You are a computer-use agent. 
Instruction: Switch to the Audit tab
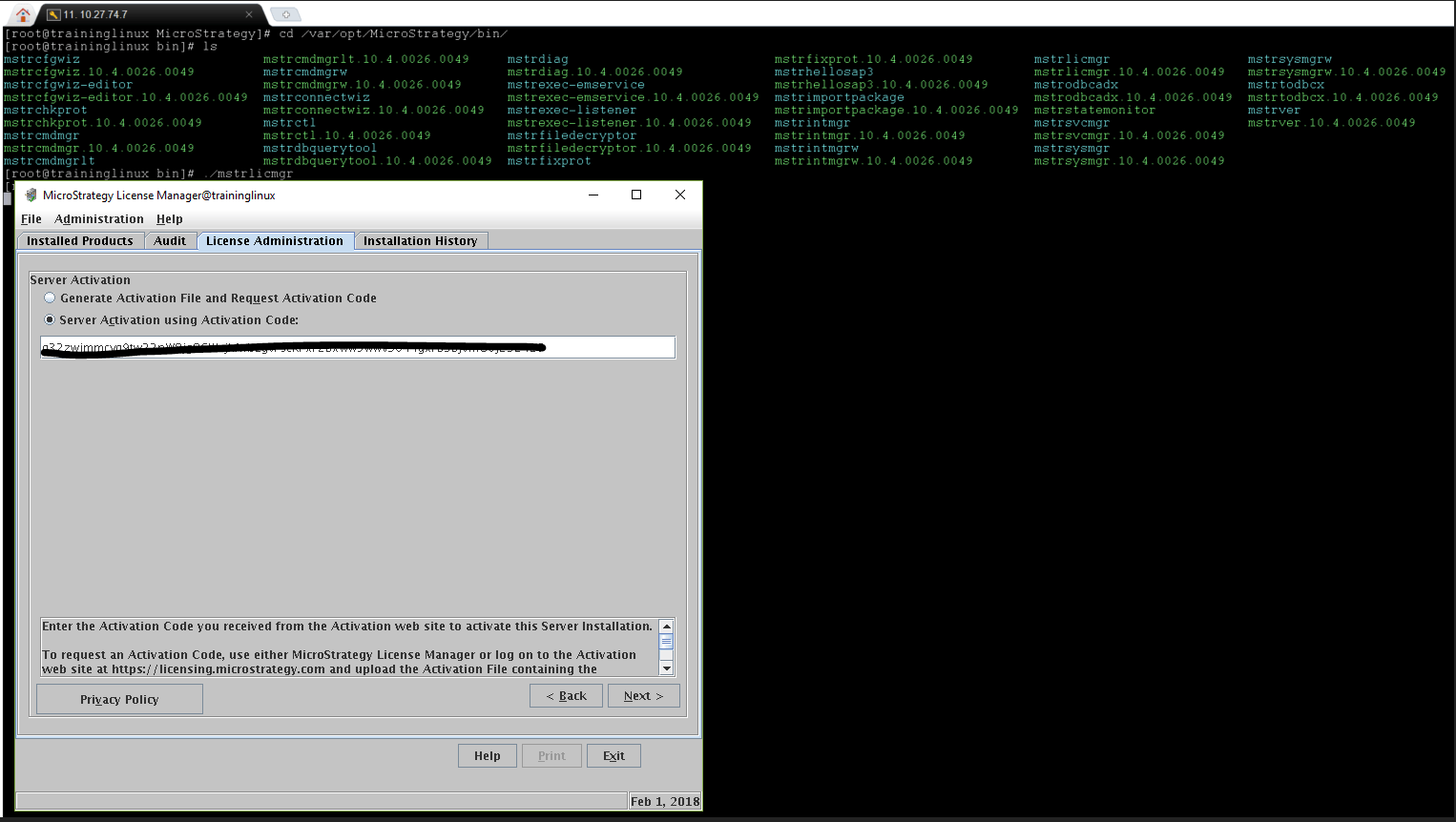click(170, 241)
